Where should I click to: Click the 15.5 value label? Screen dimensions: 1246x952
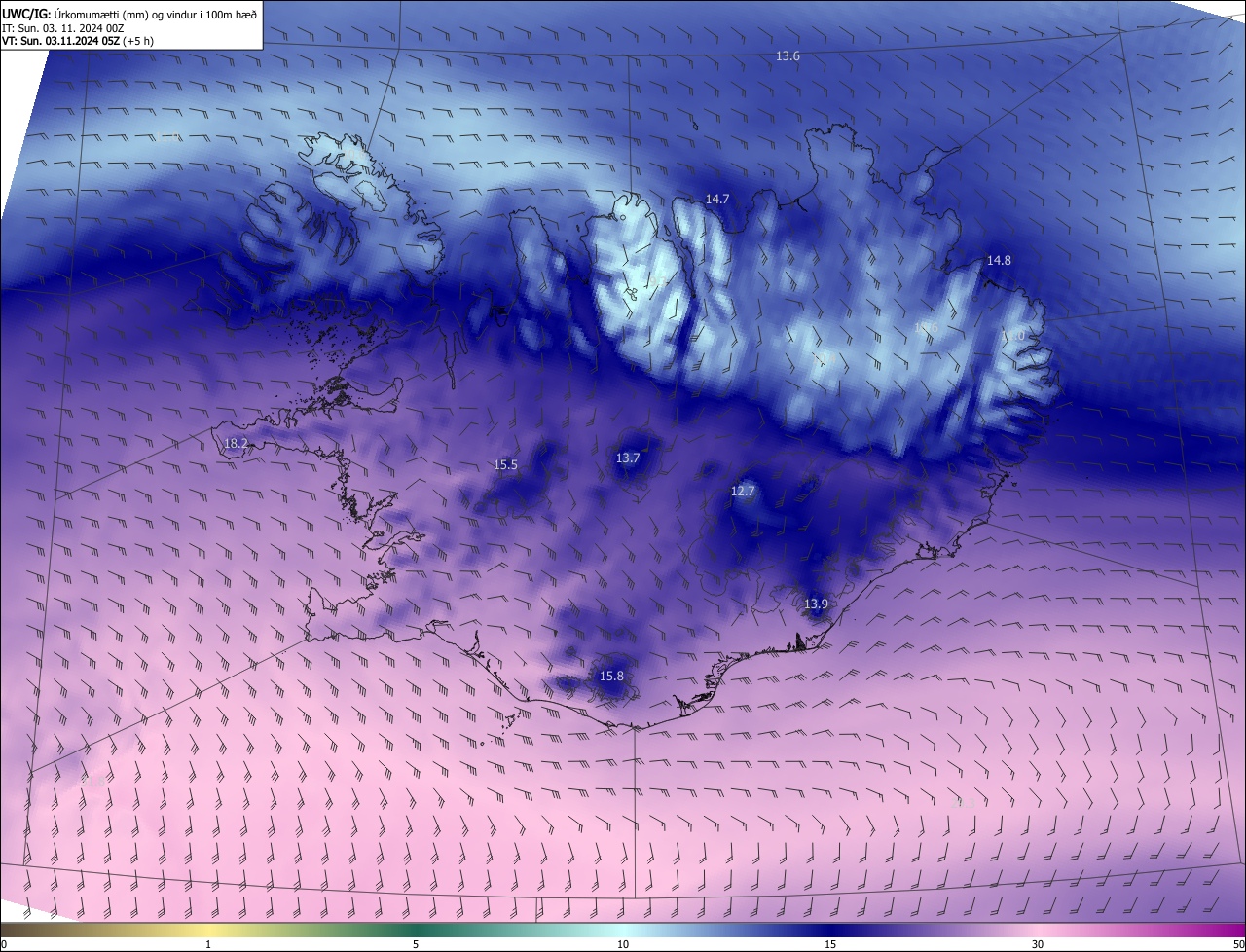point(505,465)
